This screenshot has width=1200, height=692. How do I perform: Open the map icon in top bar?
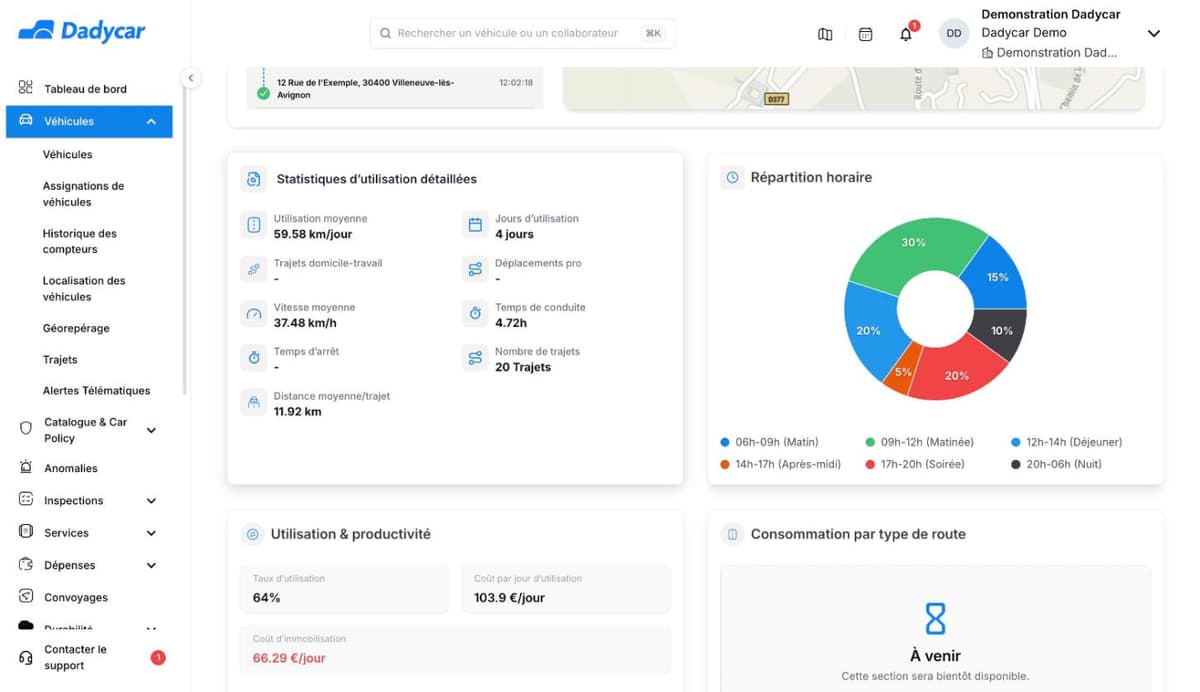[x=825, y=34]
